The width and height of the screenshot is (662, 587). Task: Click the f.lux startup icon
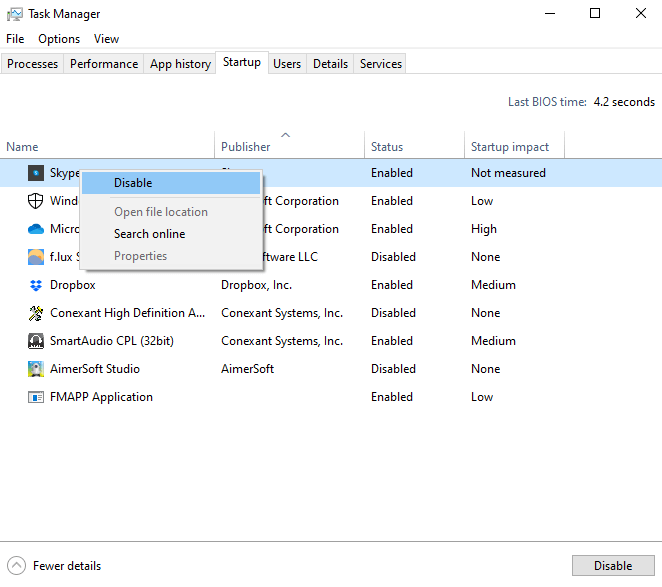coord(36,257)
